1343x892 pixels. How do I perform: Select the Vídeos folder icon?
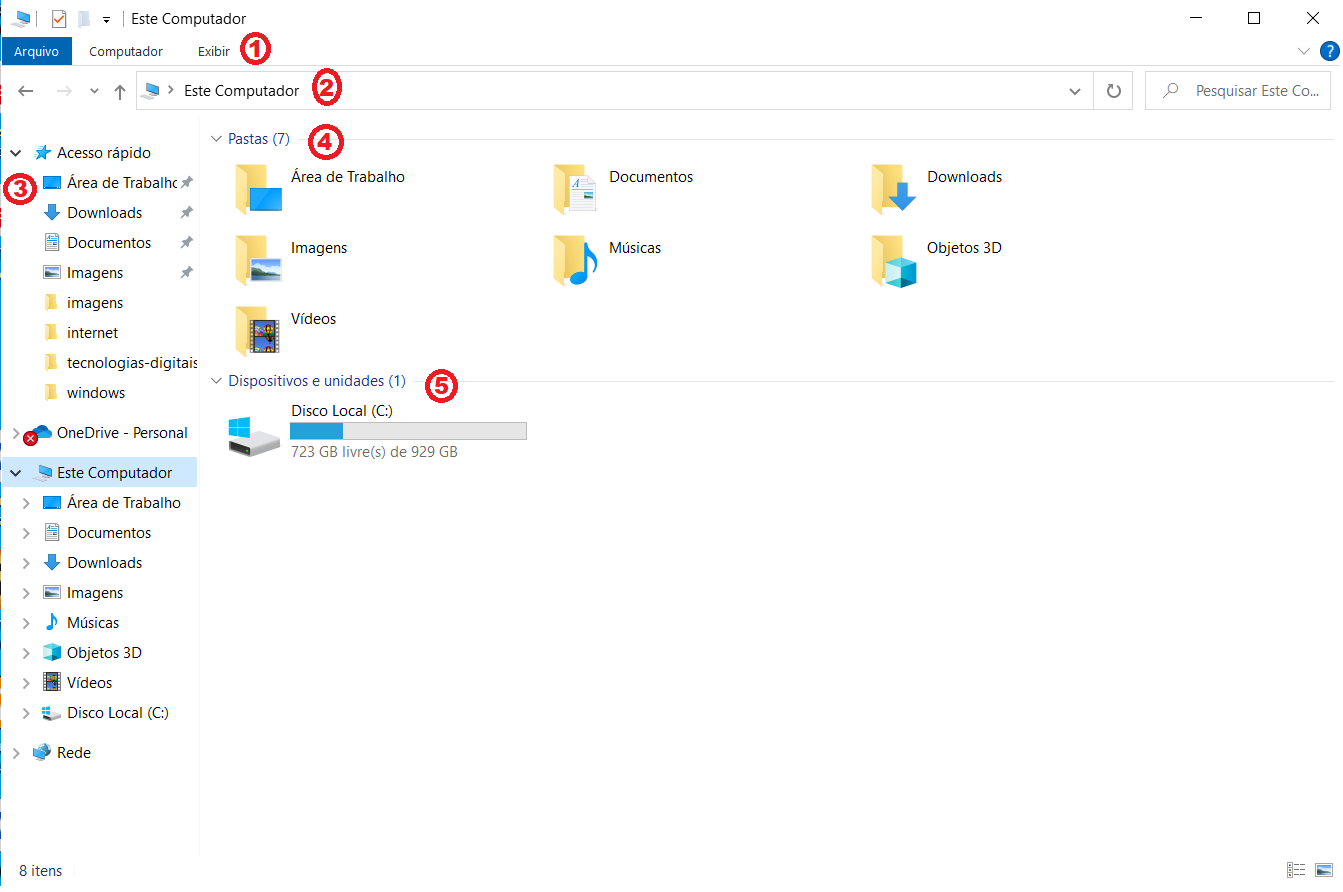[x=258, y=331]
